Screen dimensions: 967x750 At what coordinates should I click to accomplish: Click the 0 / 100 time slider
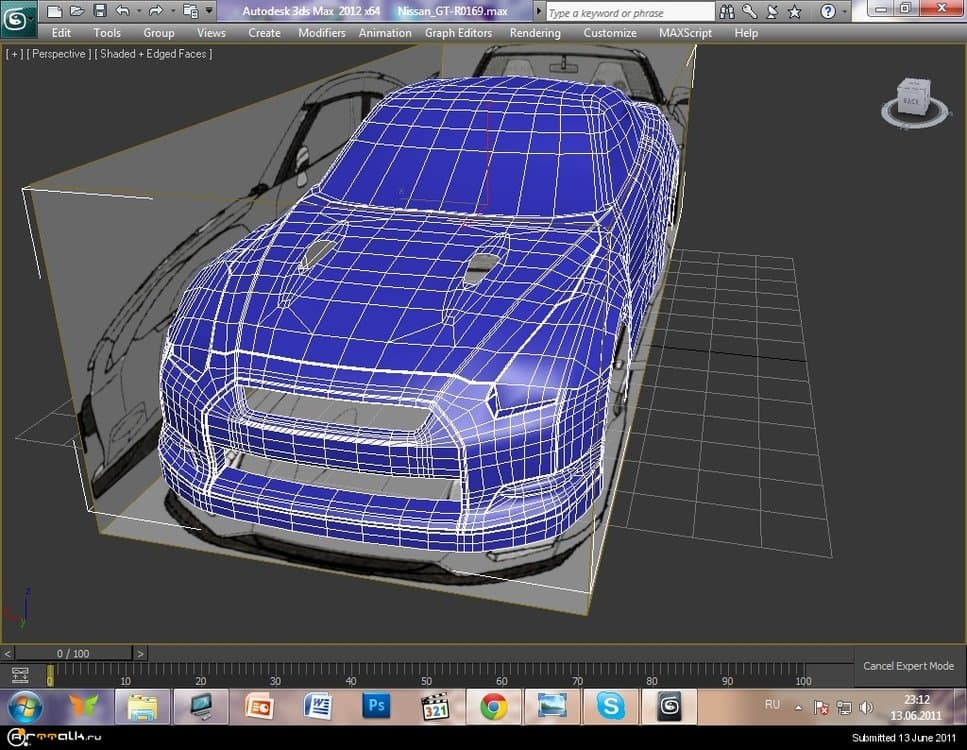click(73, 654)
